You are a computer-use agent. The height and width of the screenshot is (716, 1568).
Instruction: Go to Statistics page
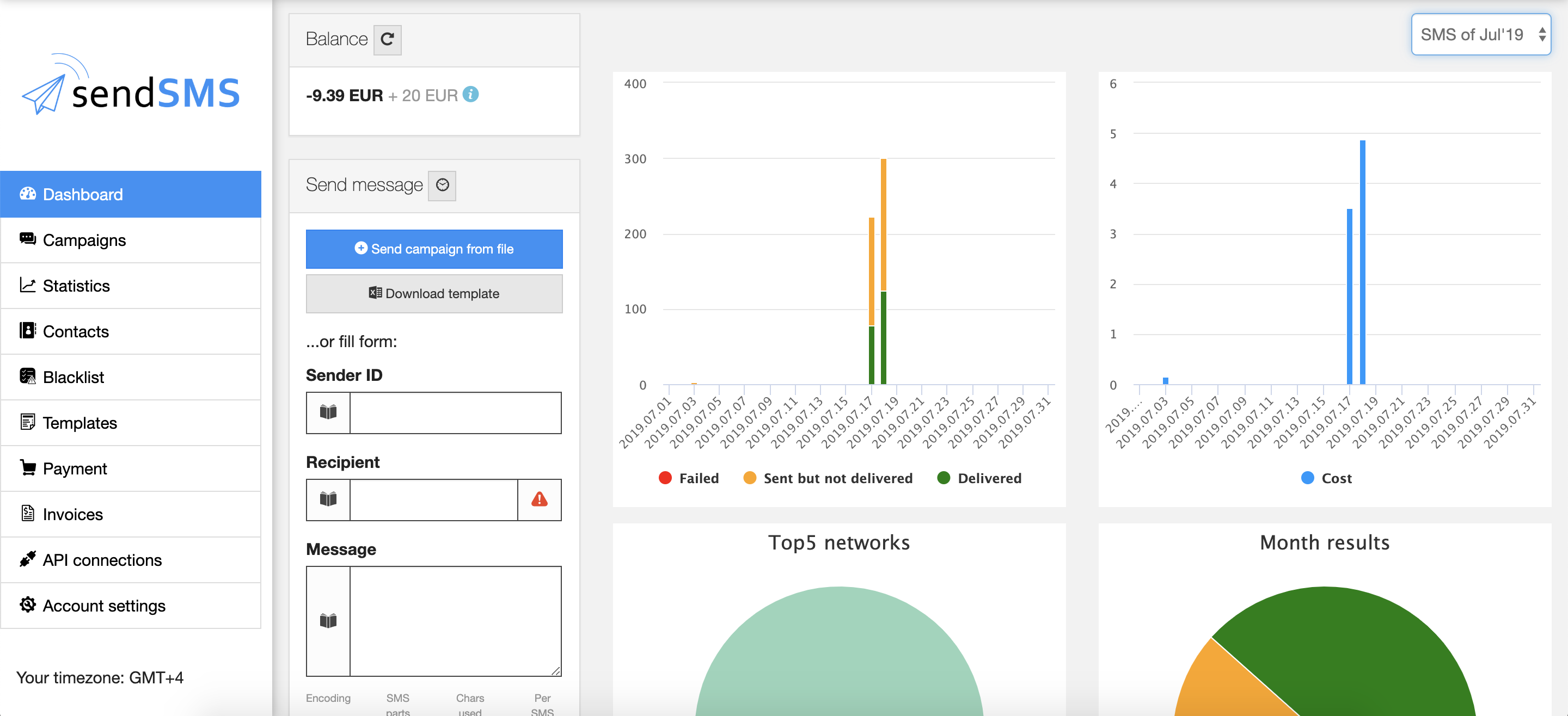tap(76, 286)
